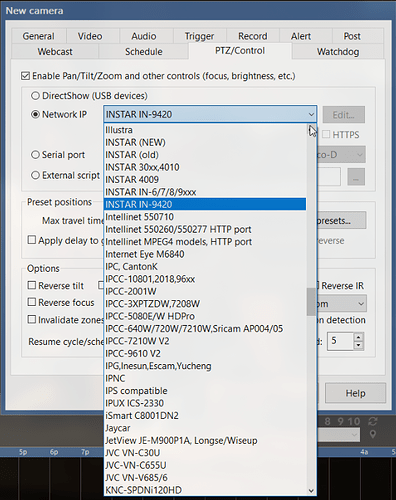Enable Reverse tilt option
This screenshot has width=396, height=500.
(x=32, y=285)
